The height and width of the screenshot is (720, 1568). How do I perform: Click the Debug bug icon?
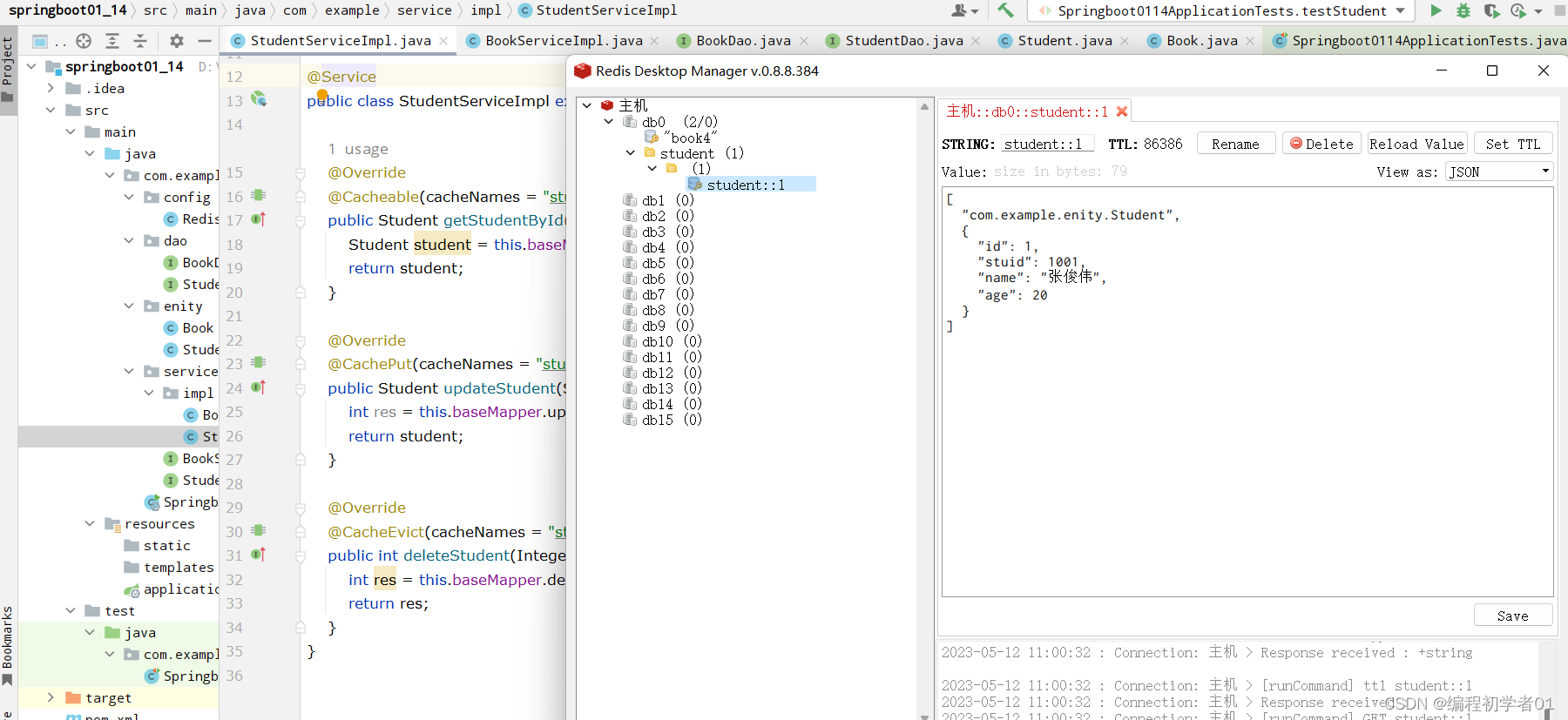(x=1463, y=10)
